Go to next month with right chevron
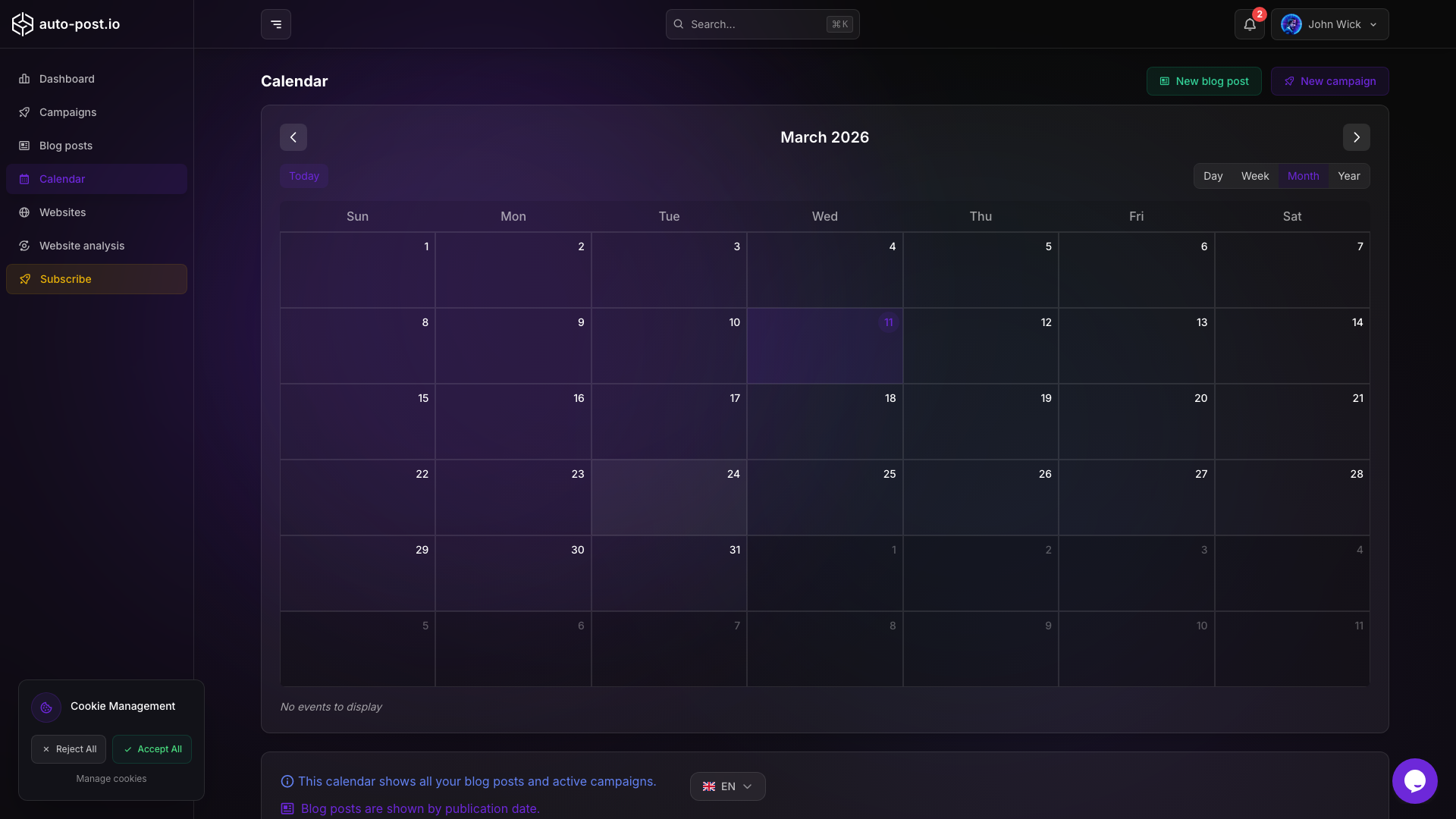Screen dimensions: 1456x819 [1357, 137]
